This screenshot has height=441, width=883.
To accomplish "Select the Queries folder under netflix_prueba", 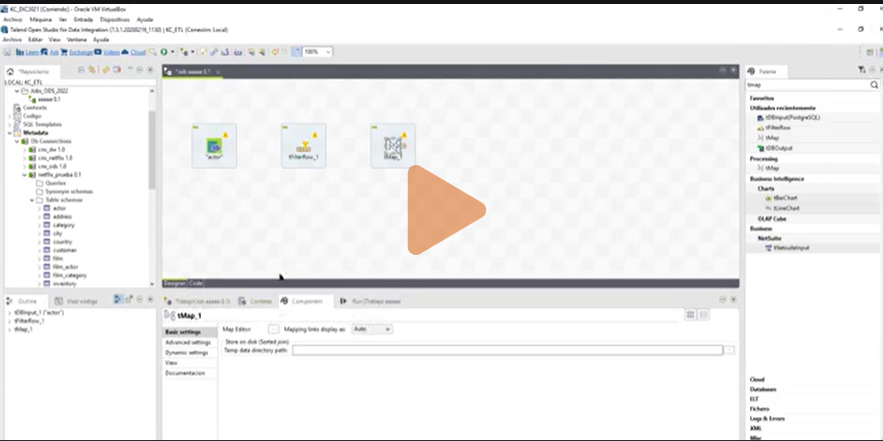I will [56, 183].
